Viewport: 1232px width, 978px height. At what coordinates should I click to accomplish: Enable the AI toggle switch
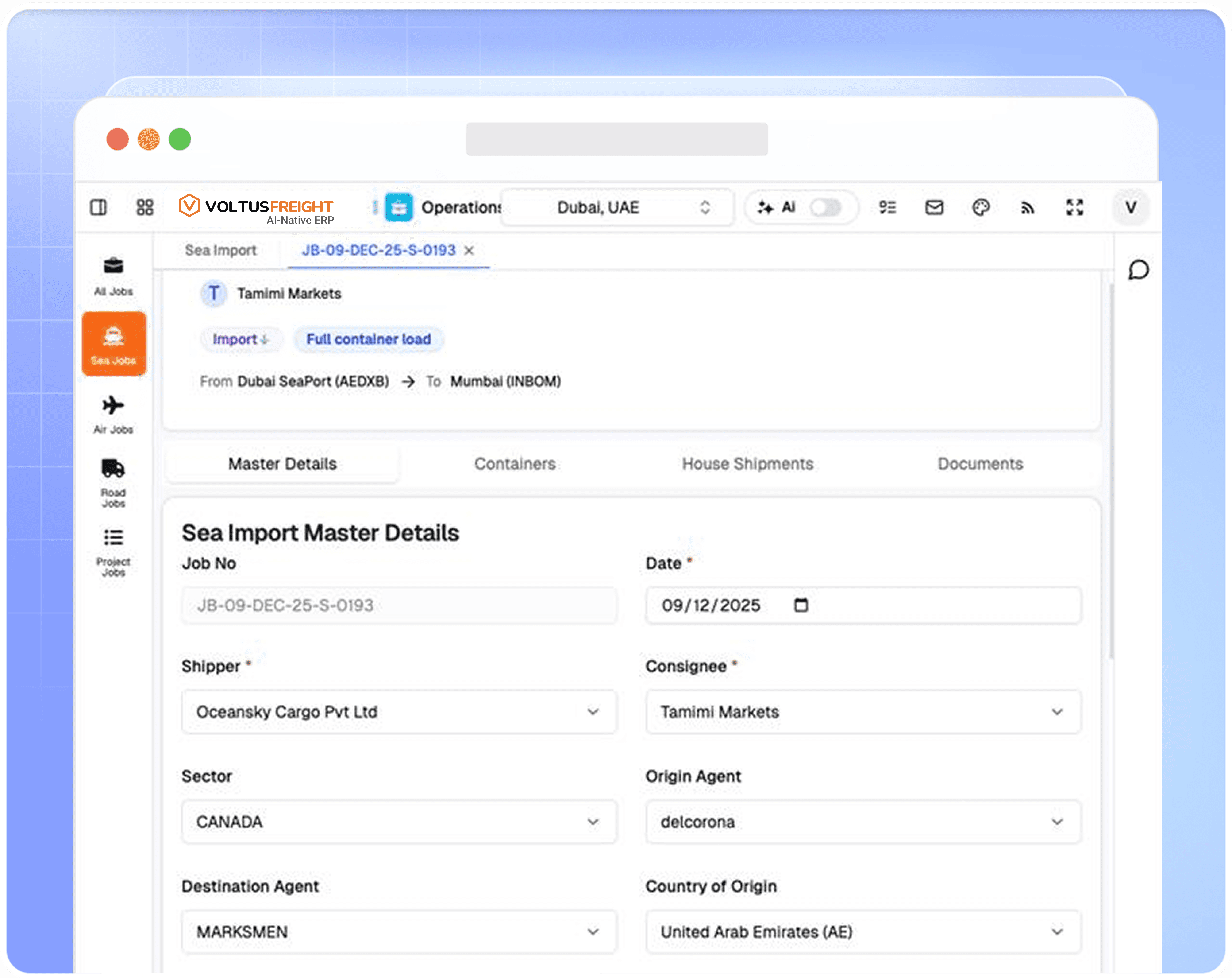tap(825, 207)
